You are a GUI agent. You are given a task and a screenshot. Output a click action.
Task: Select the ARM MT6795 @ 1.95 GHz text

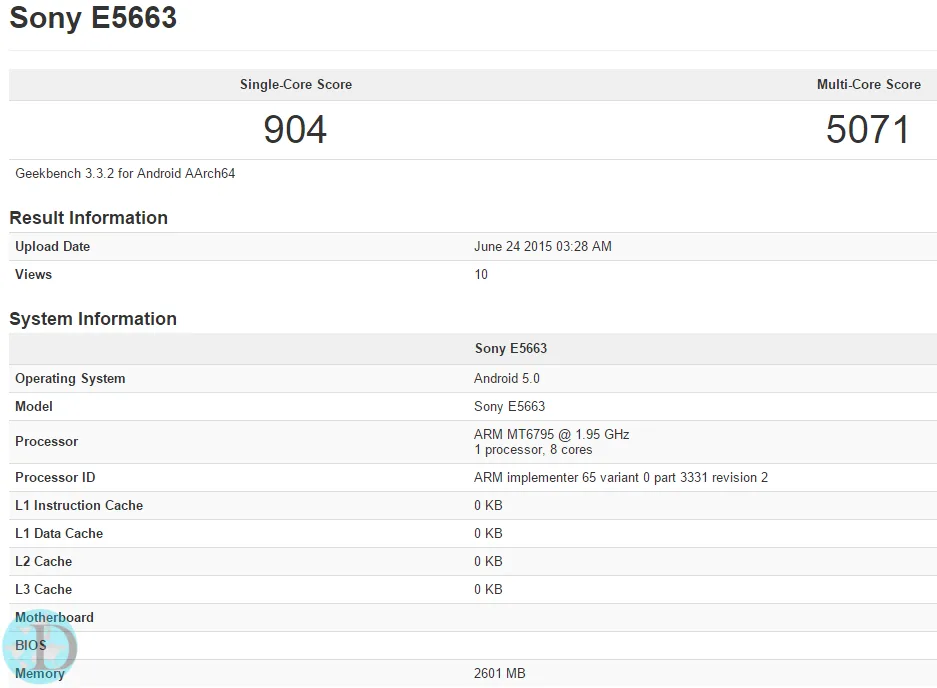552,435
